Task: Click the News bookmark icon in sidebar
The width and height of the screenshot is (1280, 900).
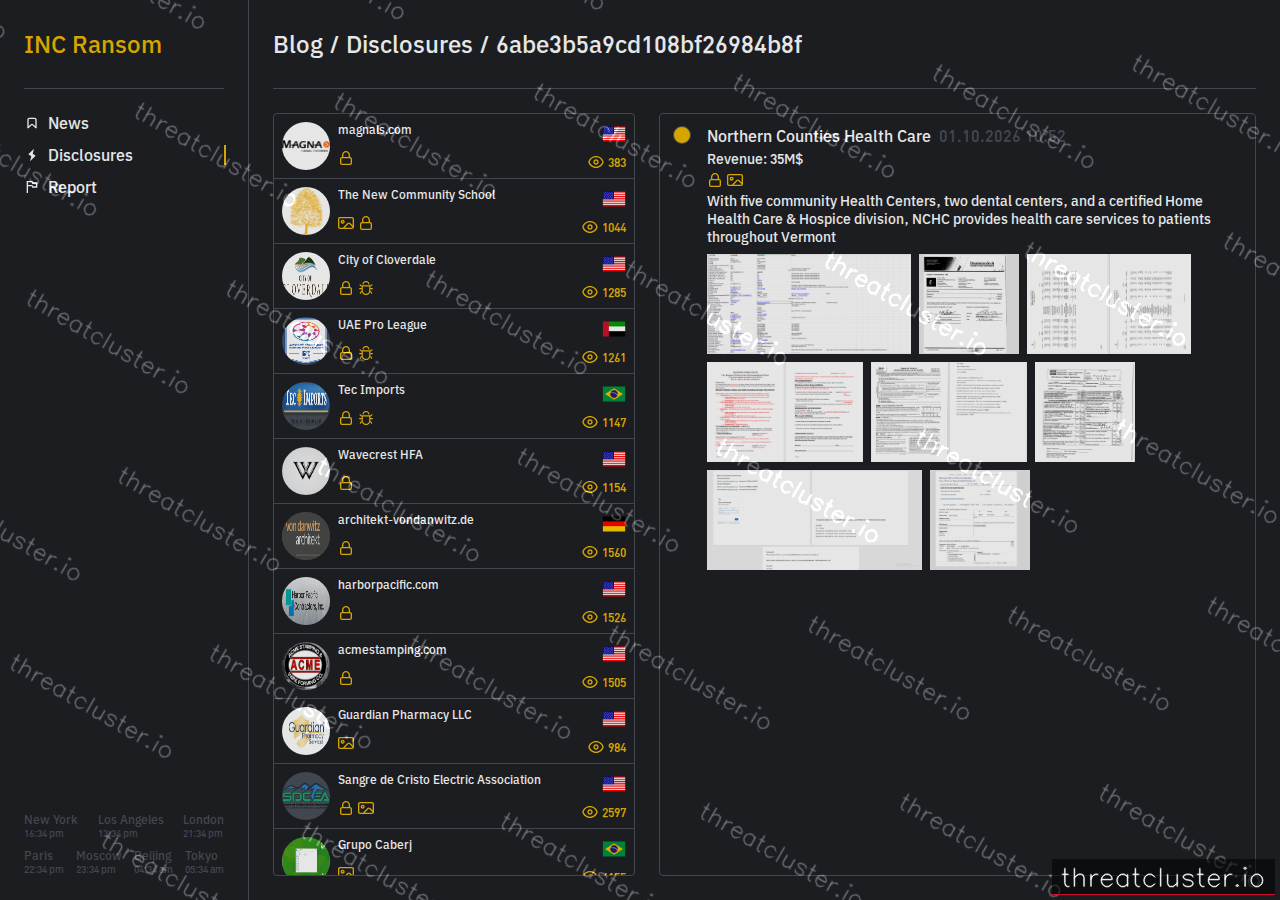Action: 32,123
